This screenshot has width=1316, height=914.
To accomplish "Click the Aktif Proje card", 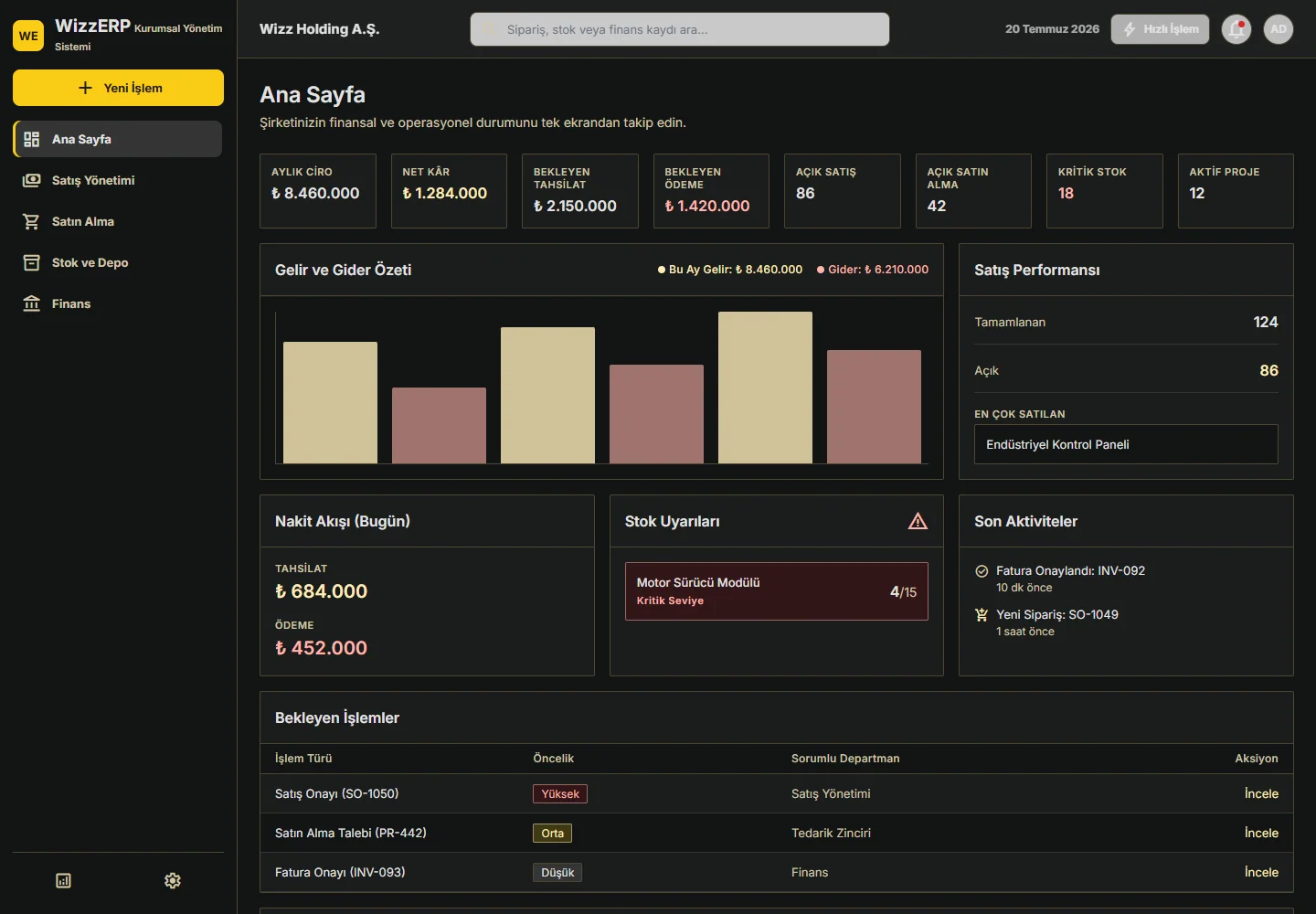I will pyautogui.click(x=1236, y=191).
